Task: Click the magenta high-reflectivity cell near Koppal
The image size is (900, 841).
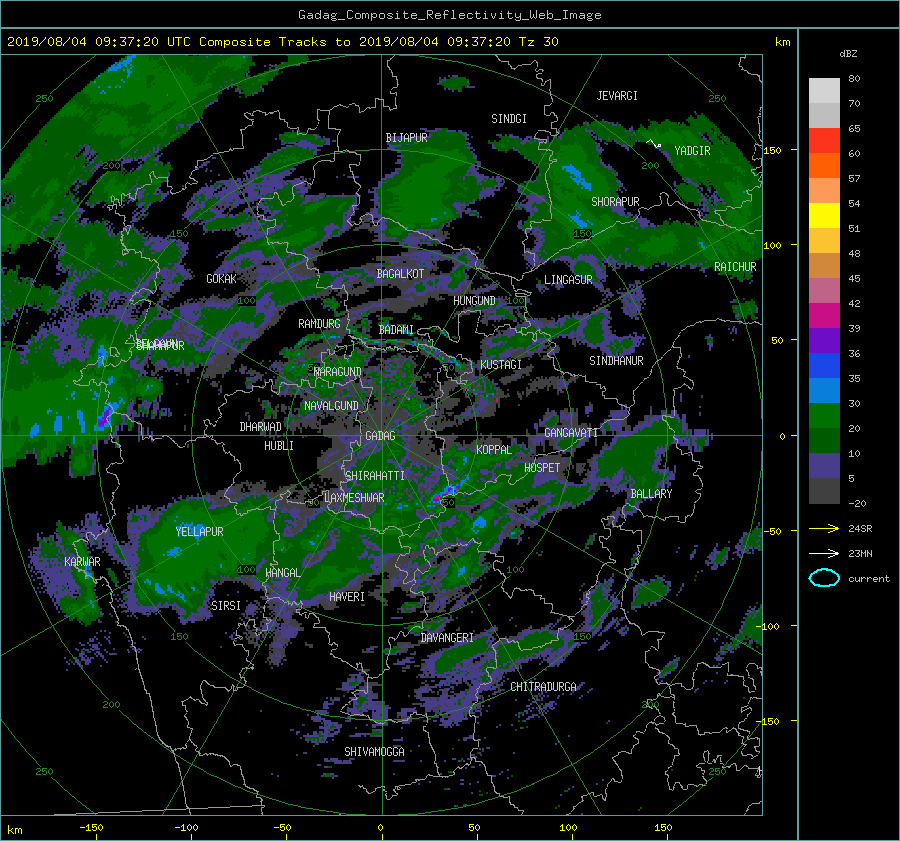Action: pos(437,497)
